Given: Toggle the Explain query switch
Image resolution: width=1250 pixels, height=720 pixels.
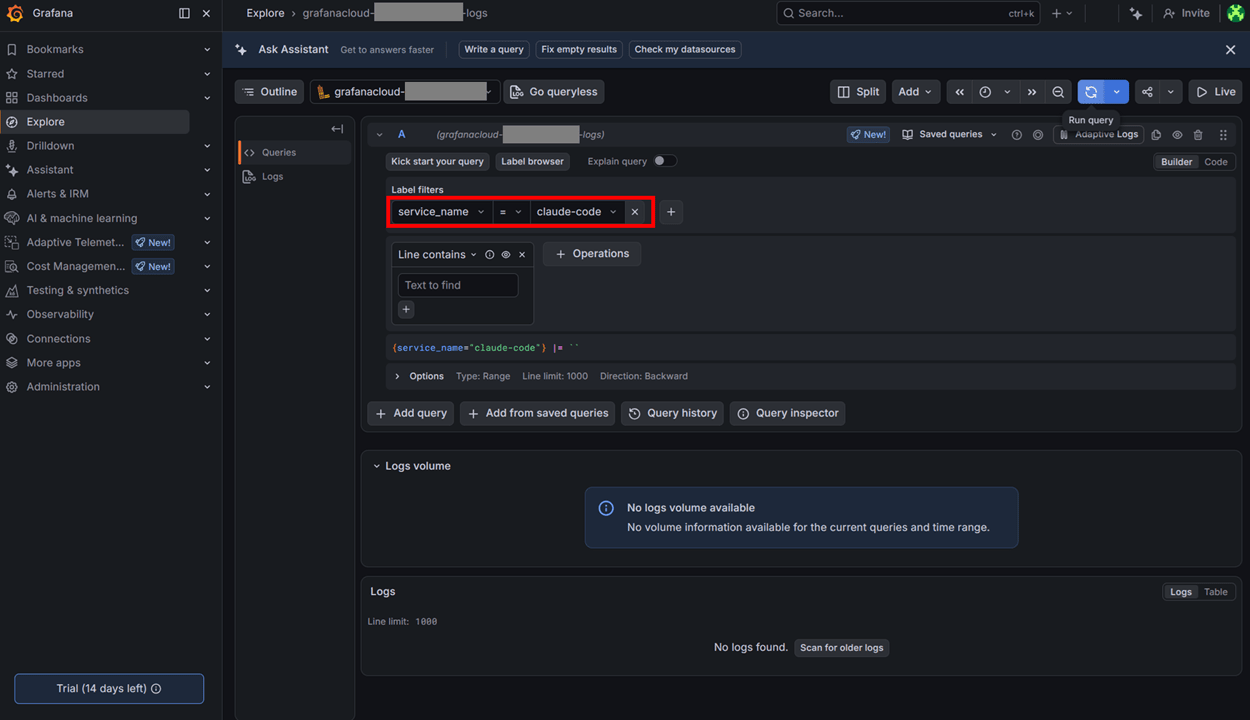Looking at the screenshot, I should point(665,161).
